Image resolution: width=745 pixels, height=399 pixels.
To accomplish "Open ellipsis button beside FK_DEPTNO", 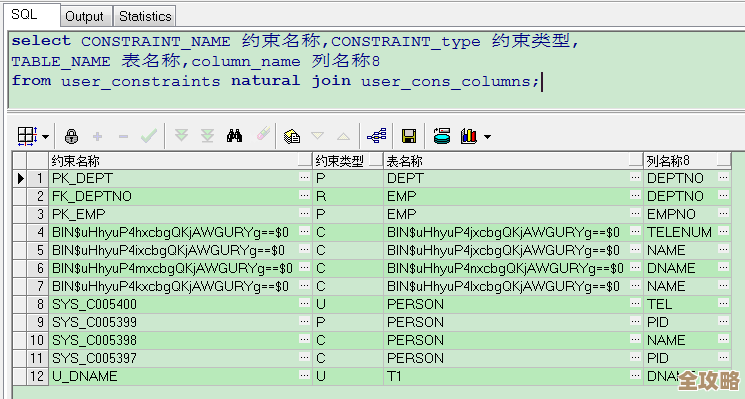I will (x=305, y=195).
